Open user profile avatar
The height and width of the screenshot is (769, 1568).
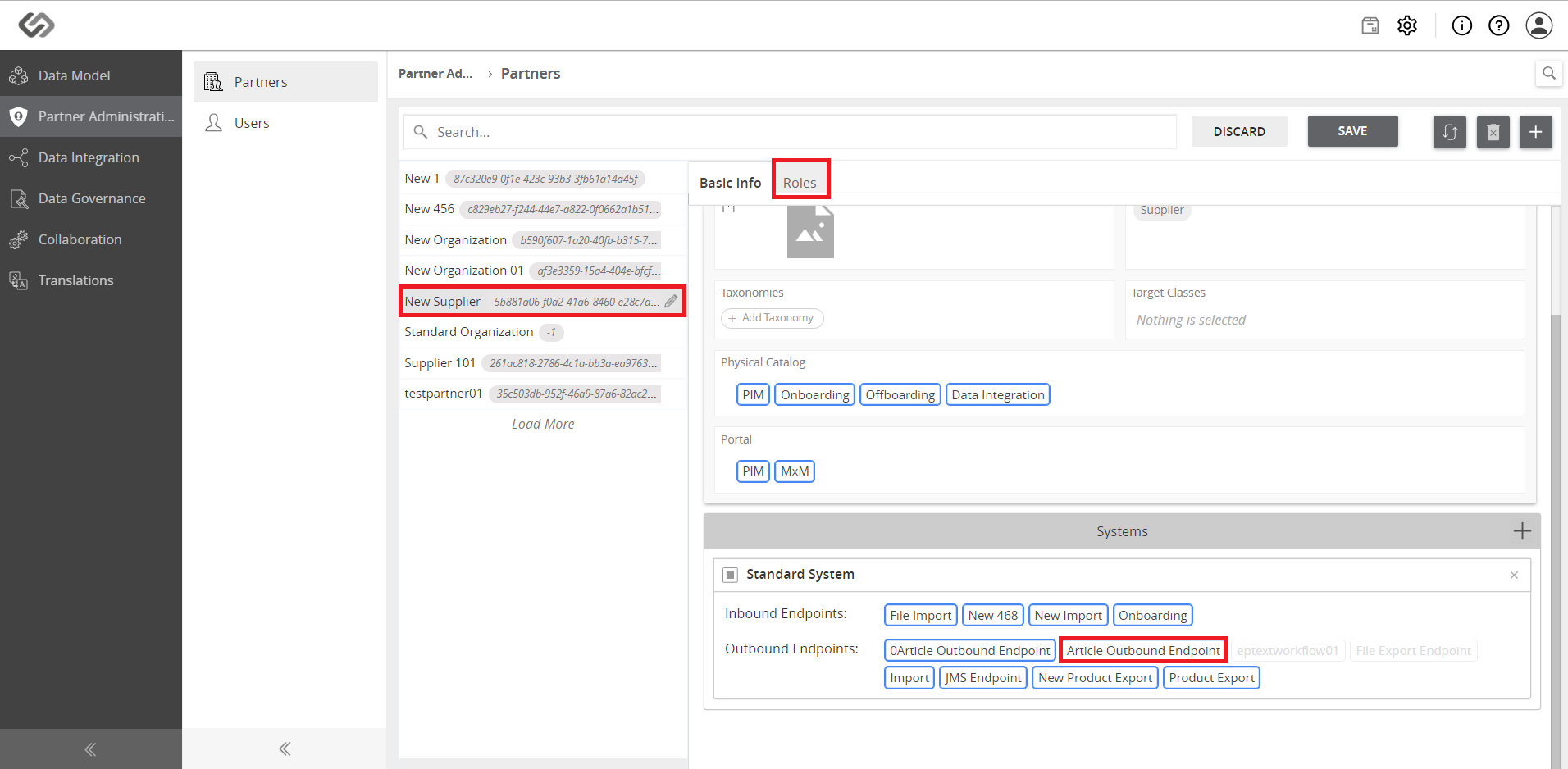[x=1539, y=25]
